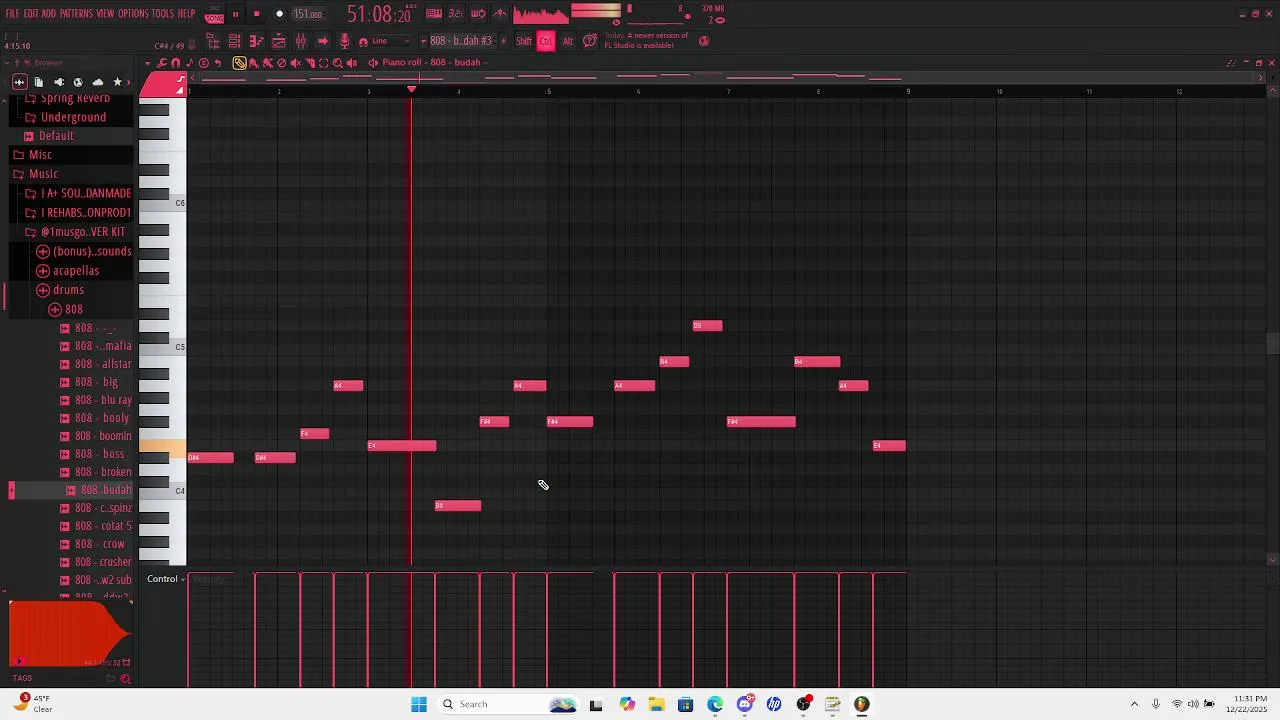Viewport: 1280px width, 720px height.
Task: Expand the (bonus)..sounds folder
Action: 92,252
